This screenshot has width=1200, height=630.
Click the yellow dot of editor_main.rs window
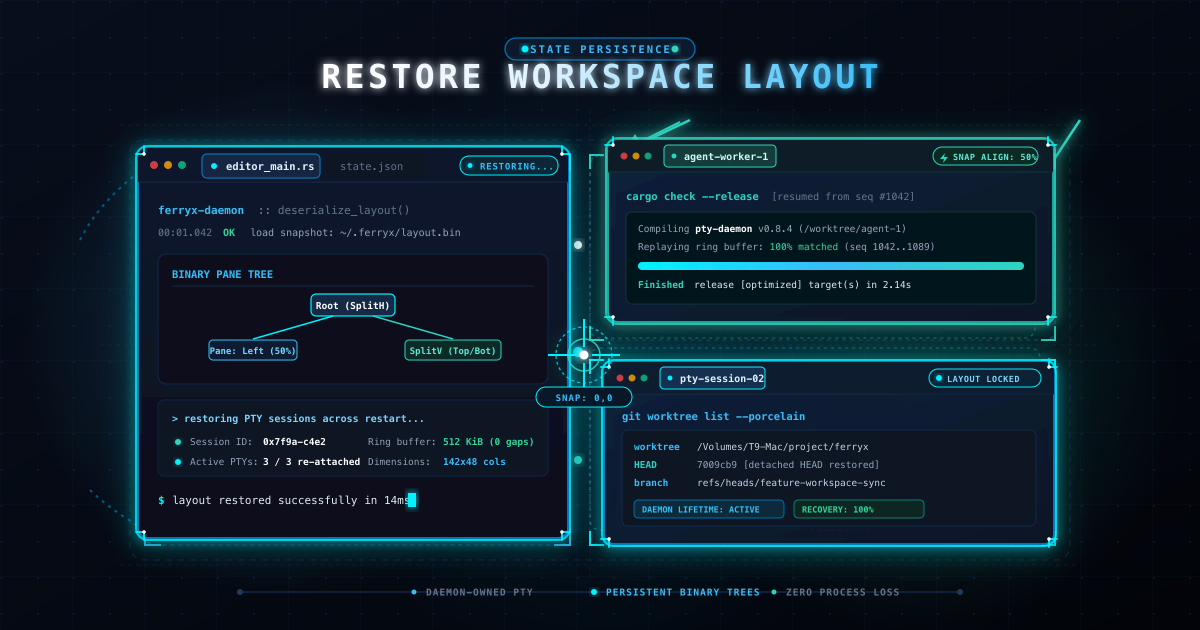point(168,165)
